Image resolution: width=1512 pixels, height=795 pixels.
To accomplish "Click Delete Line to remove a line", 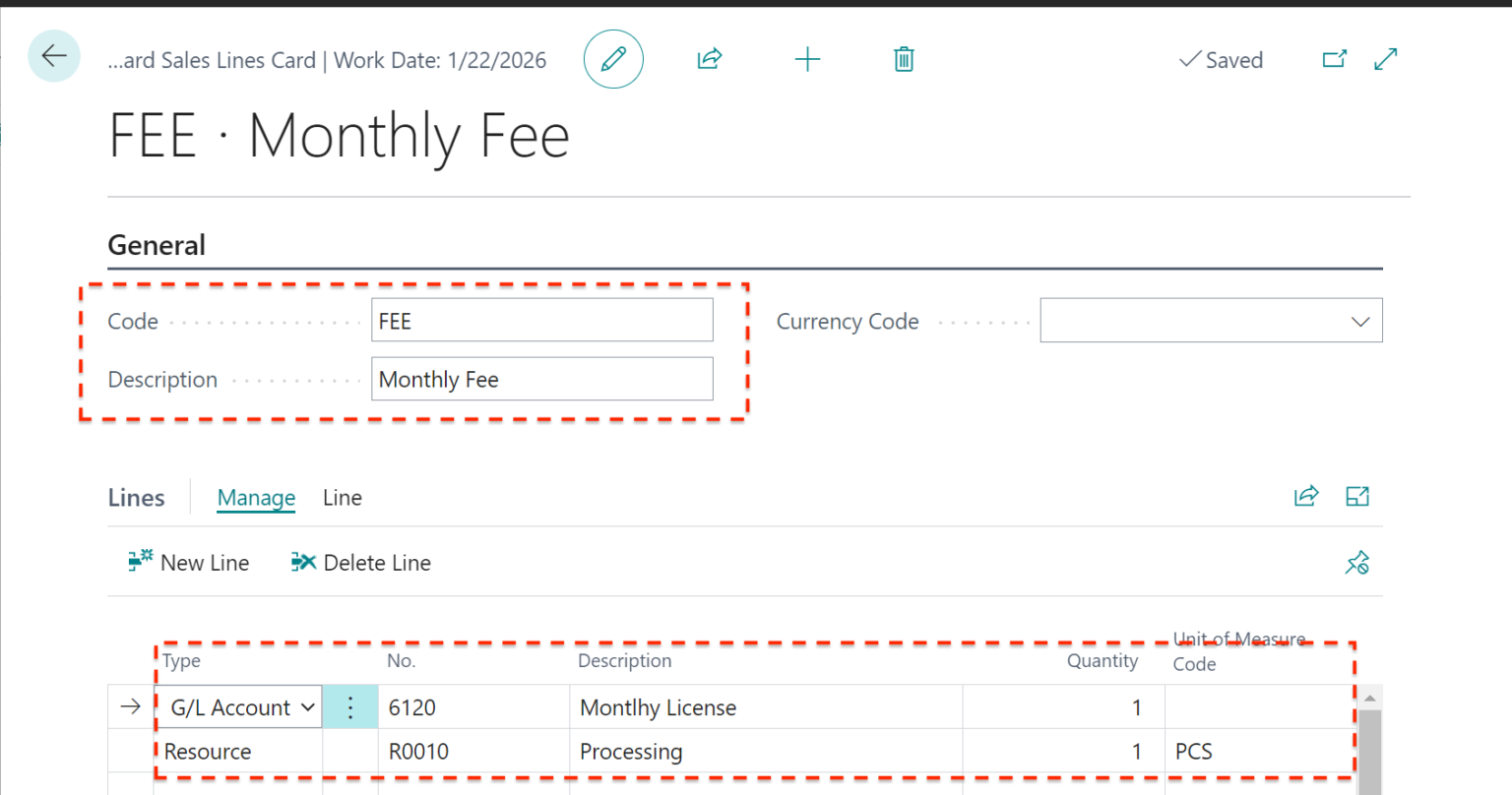I will tap(360, 562).
